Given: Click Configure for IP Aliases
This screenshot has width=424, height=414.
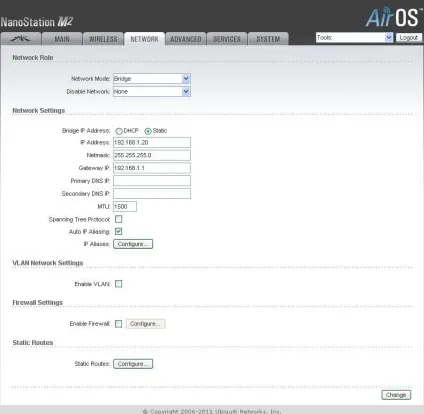Looking at the screenshot, I should (x=133, y=244).
